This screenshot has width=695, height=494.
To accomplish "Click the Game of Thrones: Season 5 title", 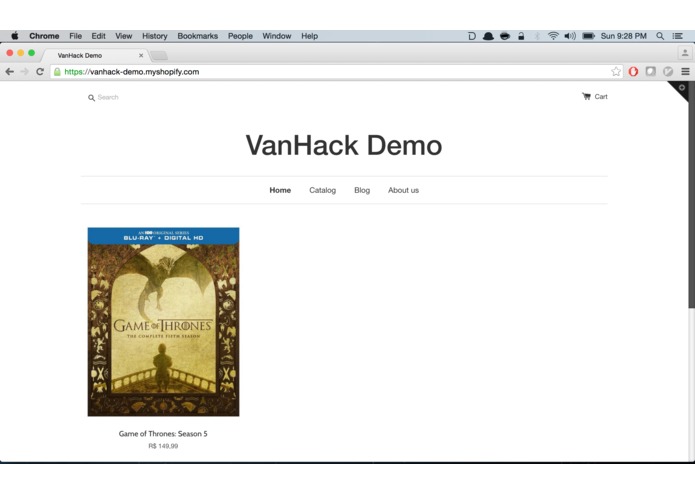I will [x=163, y=434].
